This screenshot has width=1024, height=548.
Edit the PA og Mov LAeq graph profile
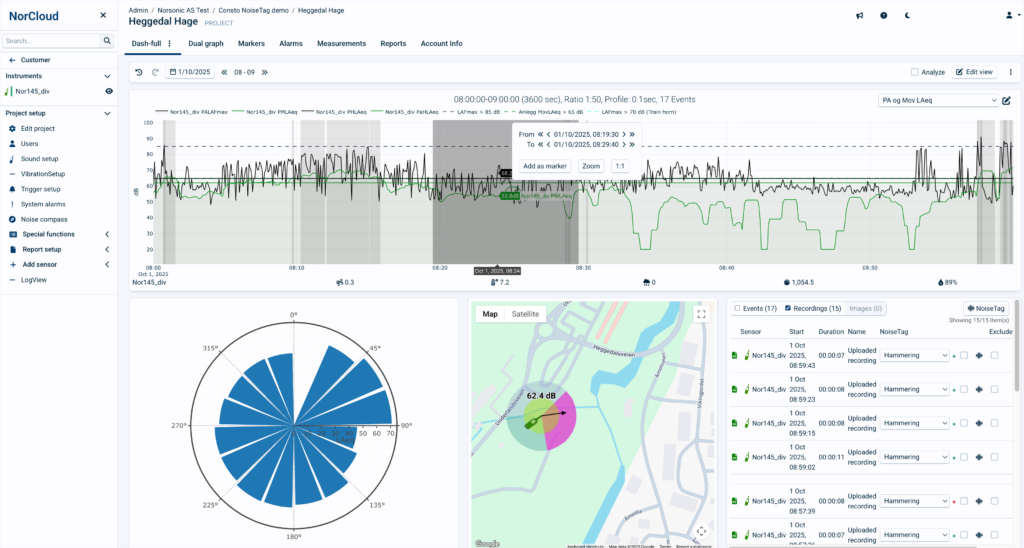click(1007, 101)
